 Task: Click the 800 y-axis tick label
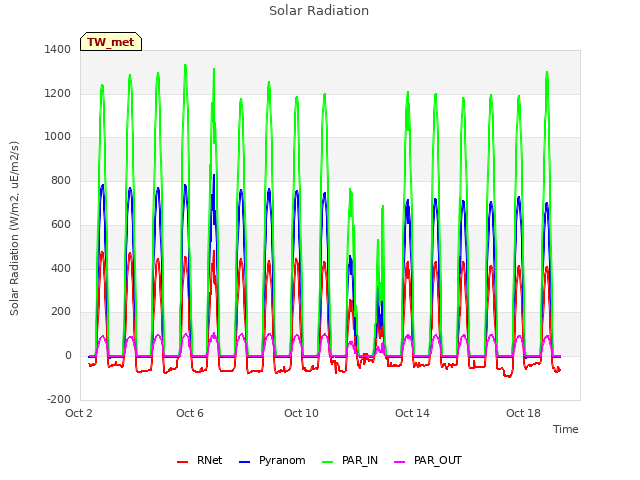point(61,180)
